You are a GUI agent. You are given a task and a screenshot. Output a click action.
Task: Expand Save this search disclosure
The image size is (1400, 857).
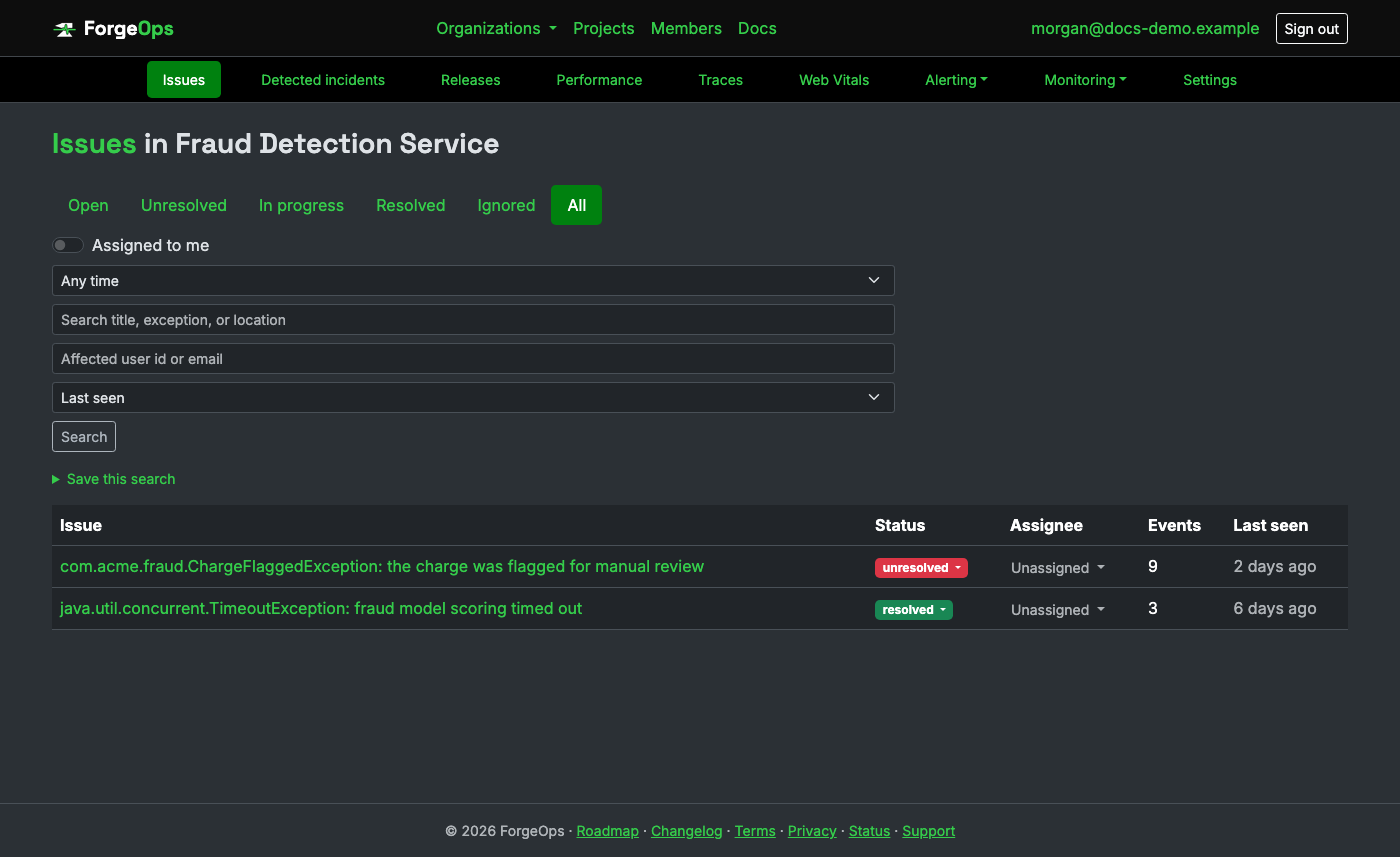[114, 479]
